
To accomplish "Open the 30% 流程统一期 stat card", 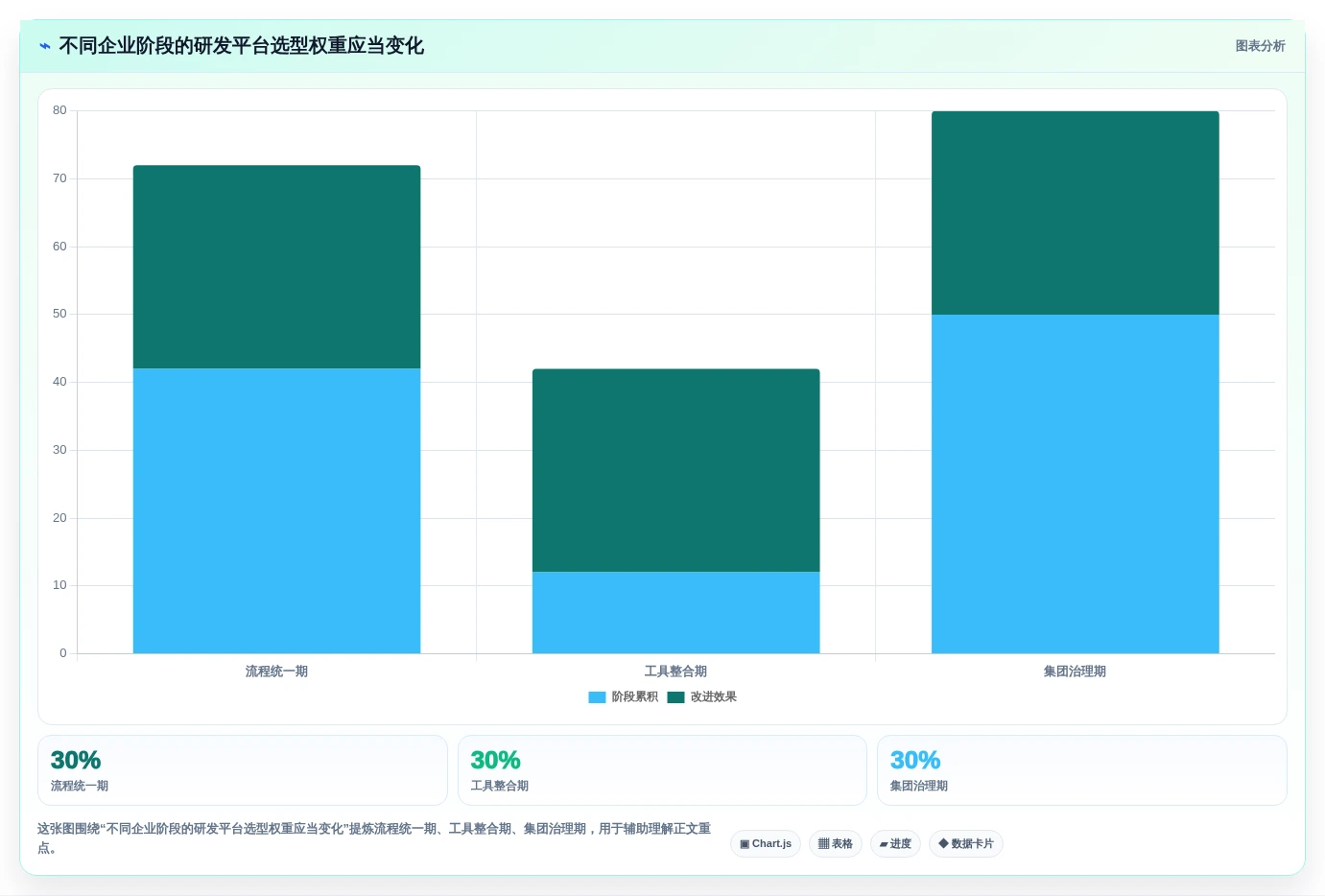I will [x=243, y=770].
